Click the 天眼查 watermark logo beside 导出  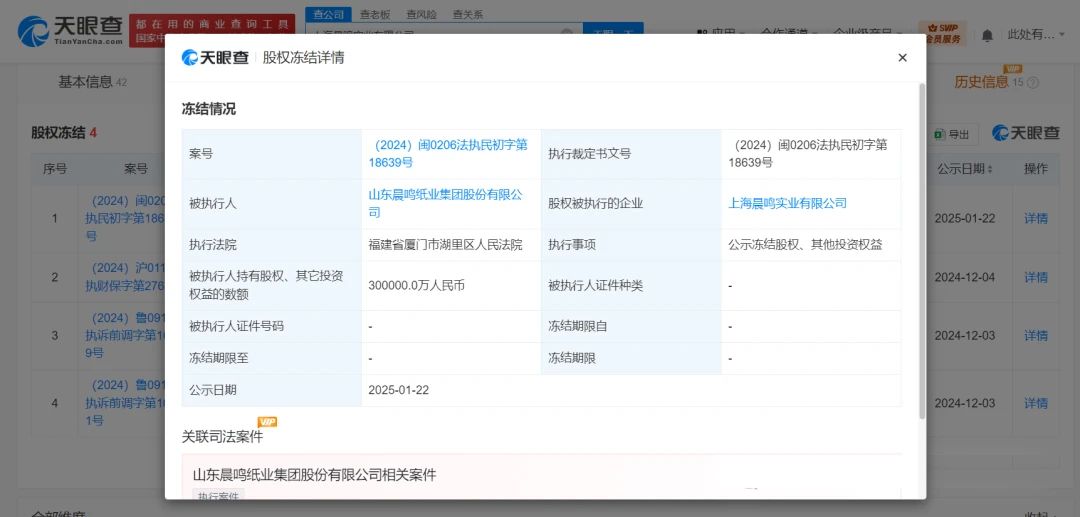pyautogui.click(x=1026, y=133)
